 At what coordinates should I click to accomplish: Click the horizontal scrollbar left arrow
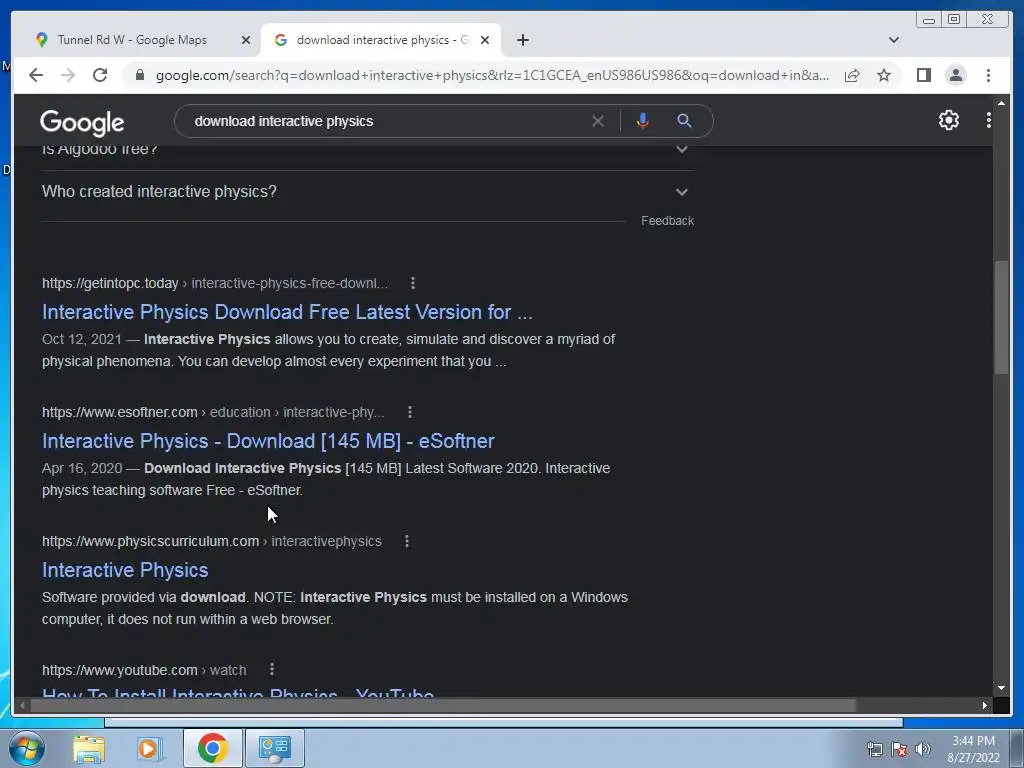(x=22, y=705)
